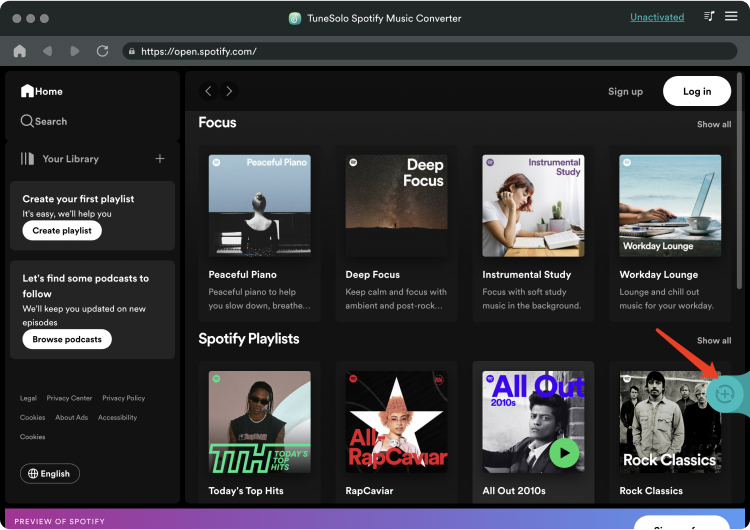This screenshot has width=750, height=530.
Task: Click the Deep Focus title text
Action: [x=373, y=275]
